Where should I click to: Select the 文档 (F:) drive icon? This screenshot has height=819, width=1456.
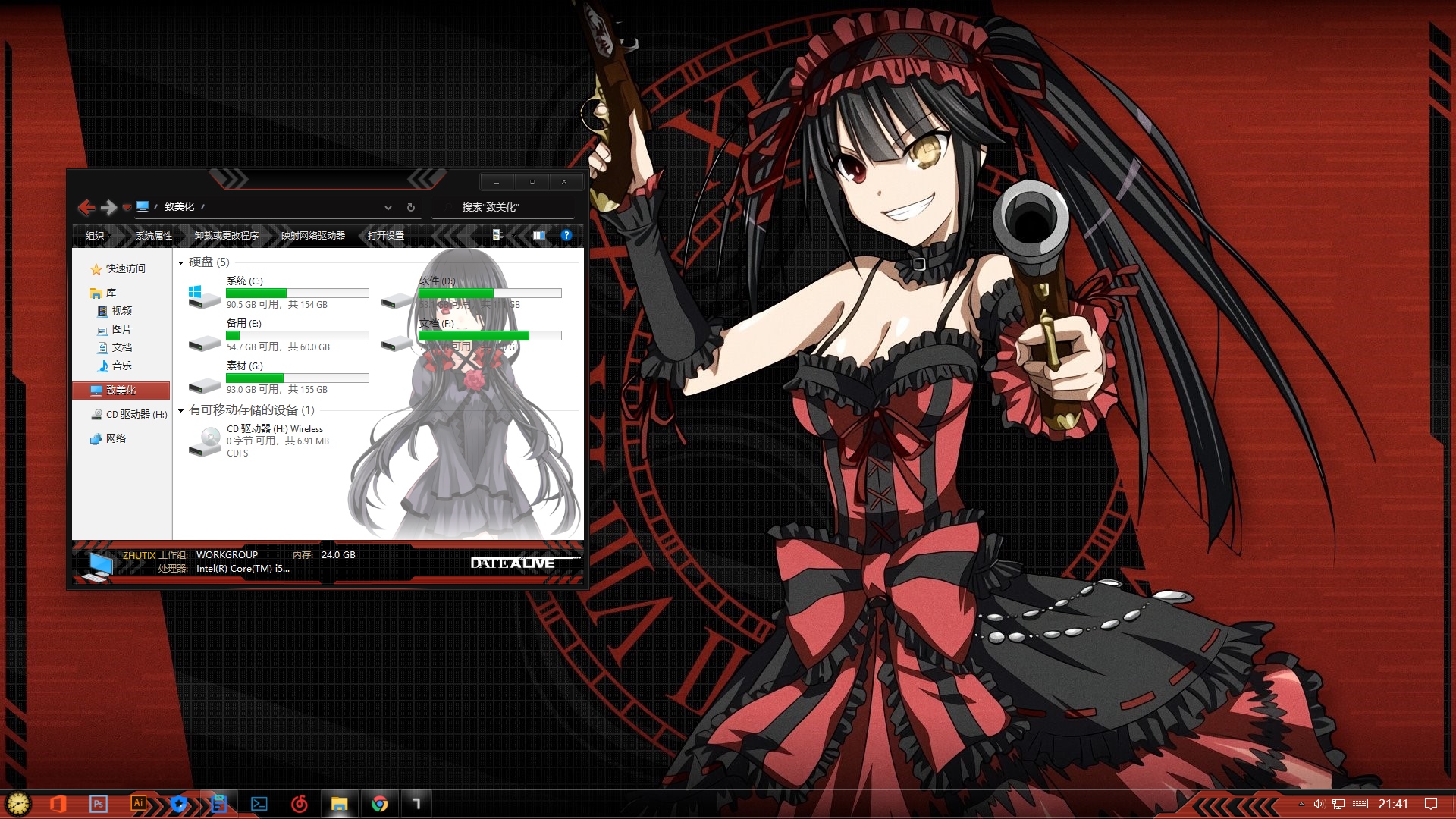tap(397, 344)
